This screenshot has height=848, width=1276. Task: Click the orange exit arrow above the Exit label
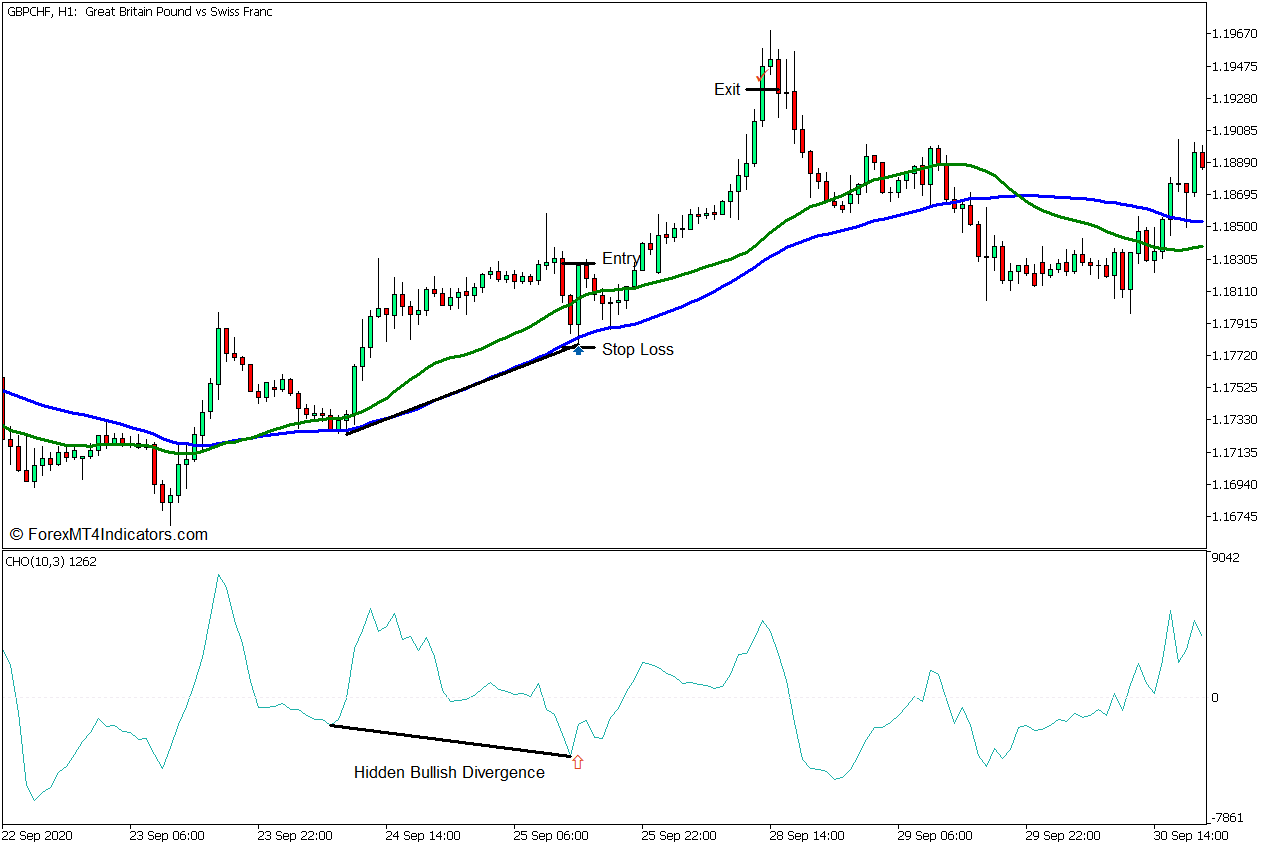(761, 76)
